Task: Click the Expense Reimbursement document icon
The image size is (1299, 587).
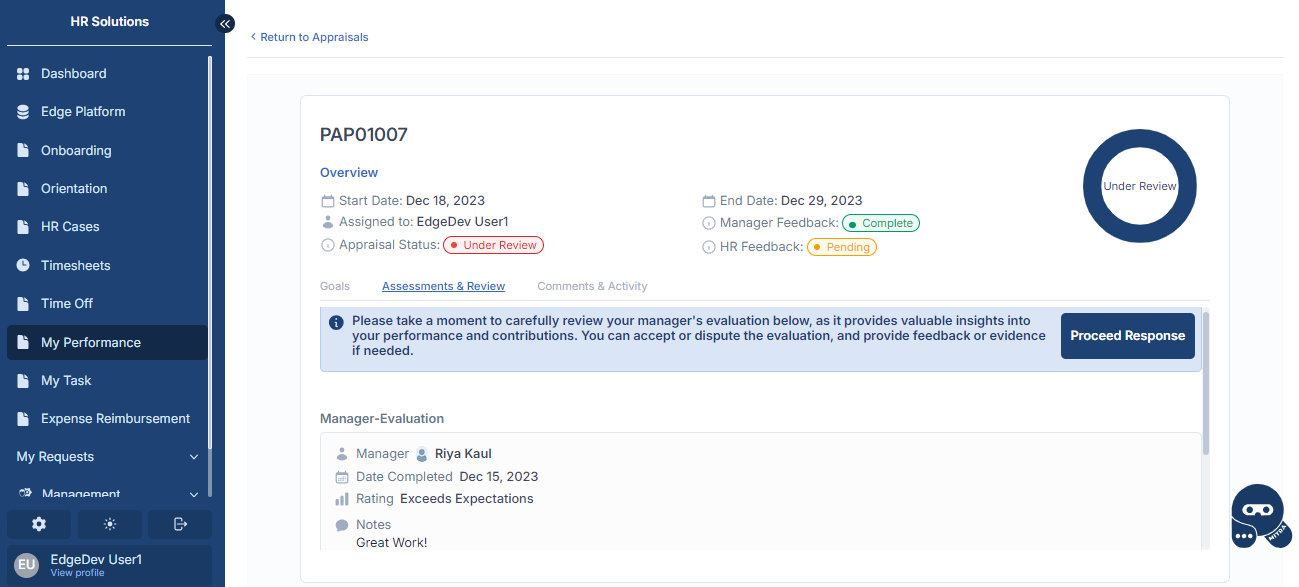Action: pos(23,419)
